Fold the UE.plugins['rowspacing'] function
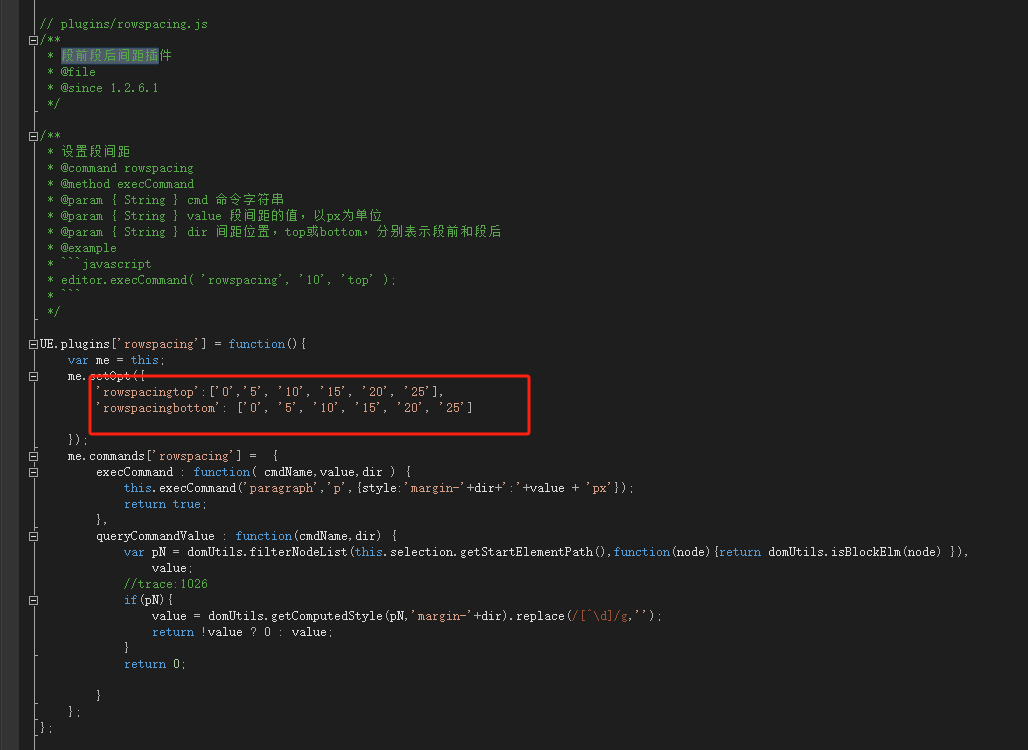This screenshot has width=1028, height=750. (x=33, y=344)
